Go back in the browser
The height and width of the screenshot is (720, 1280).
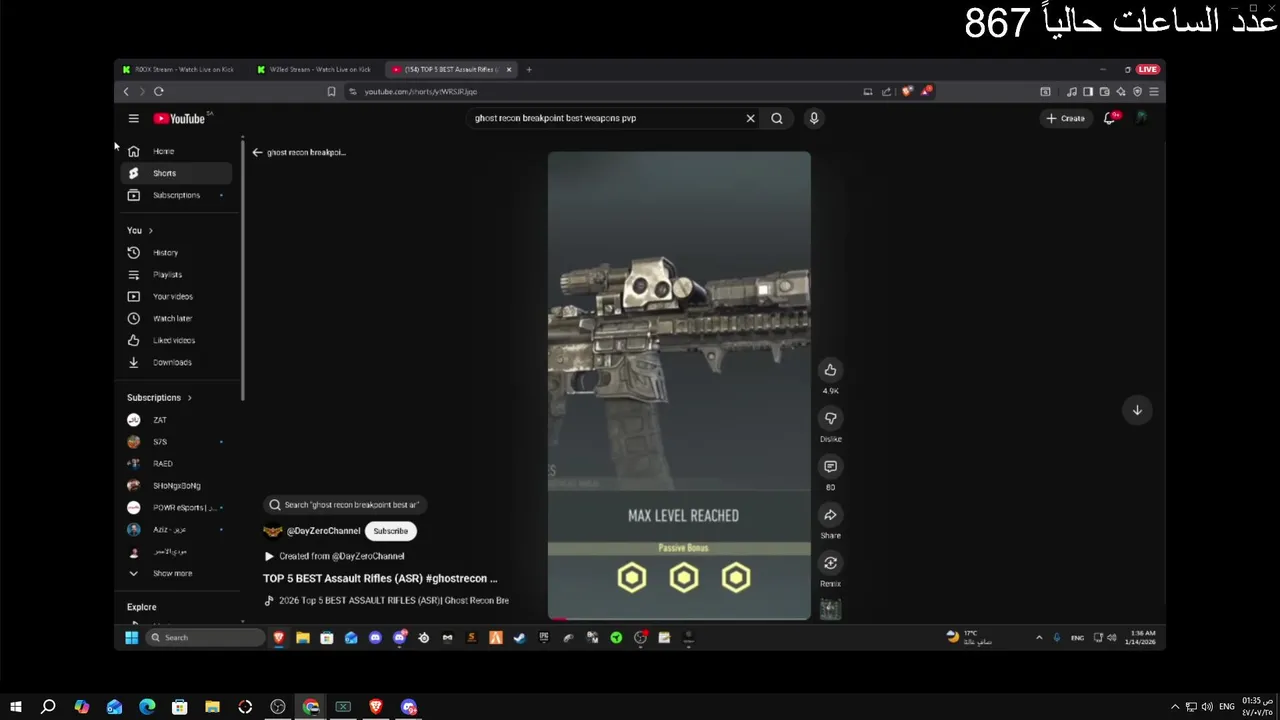[x=126, y=92]
